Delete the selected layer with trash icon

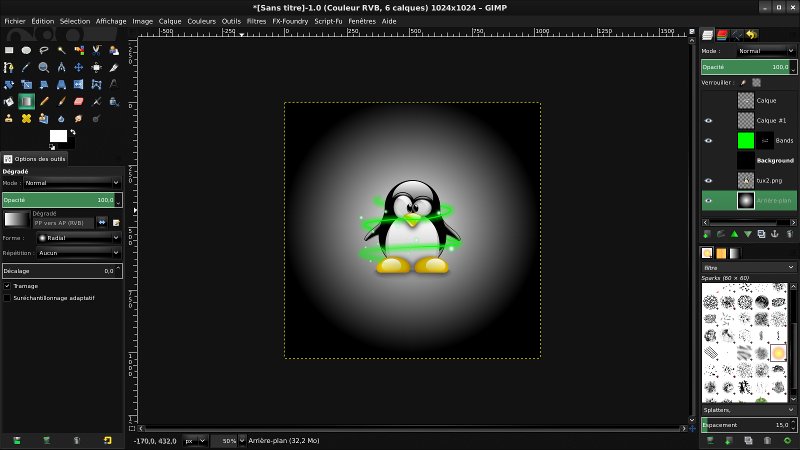tap(789, 234)
